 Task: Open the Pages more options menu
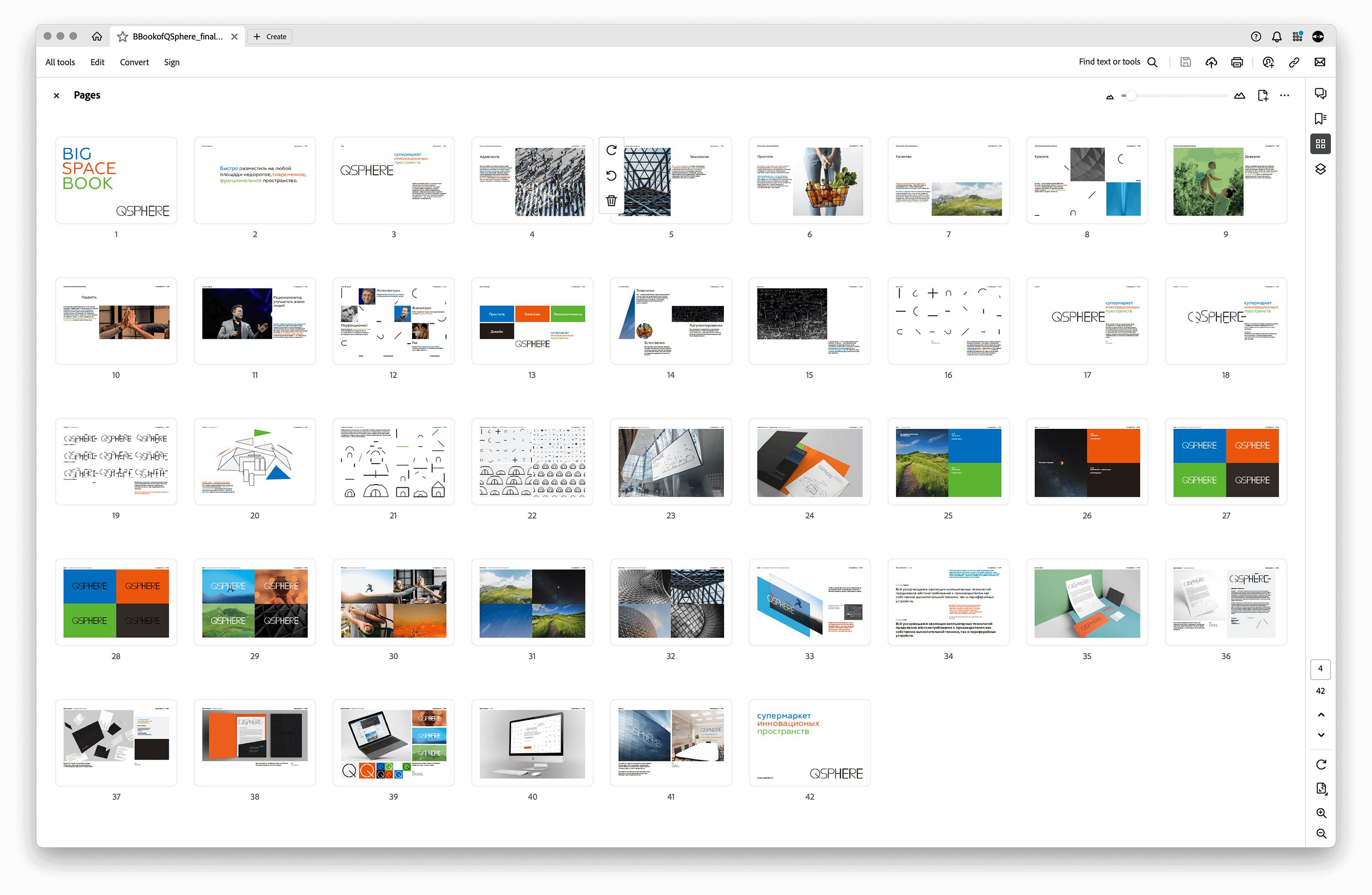(x=1284, y=96)
